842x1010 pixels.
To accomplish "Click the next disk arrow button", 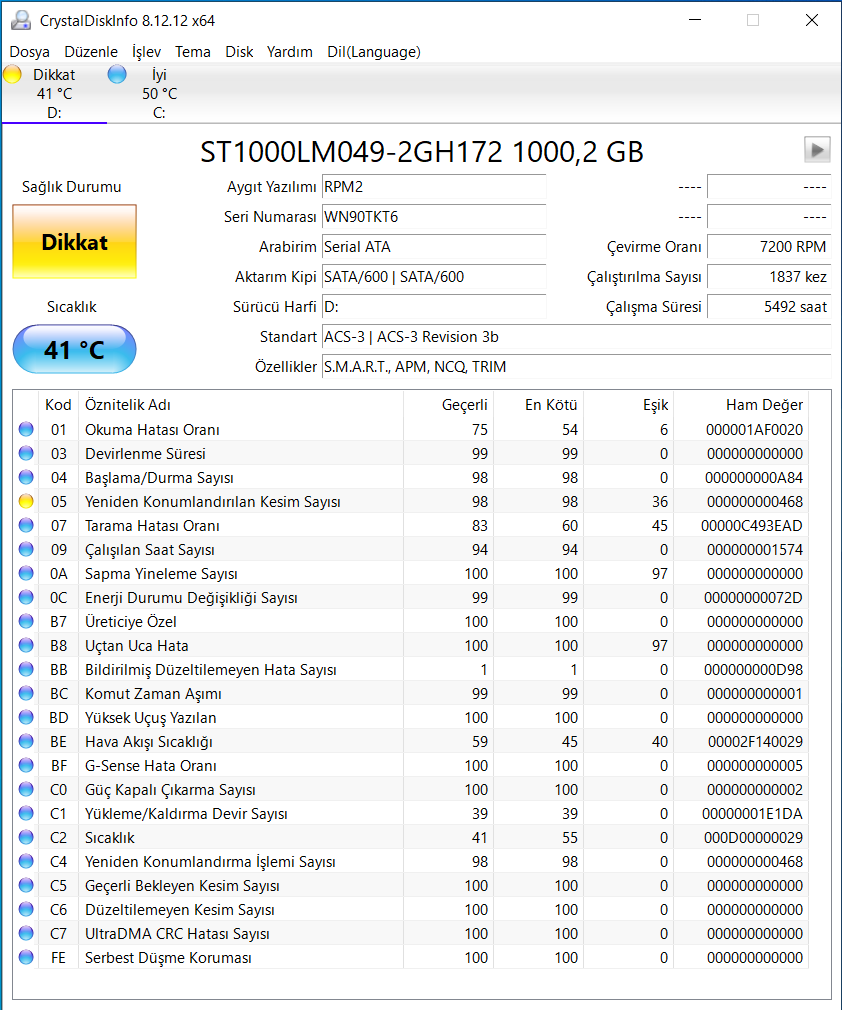I will click(817, 150).
